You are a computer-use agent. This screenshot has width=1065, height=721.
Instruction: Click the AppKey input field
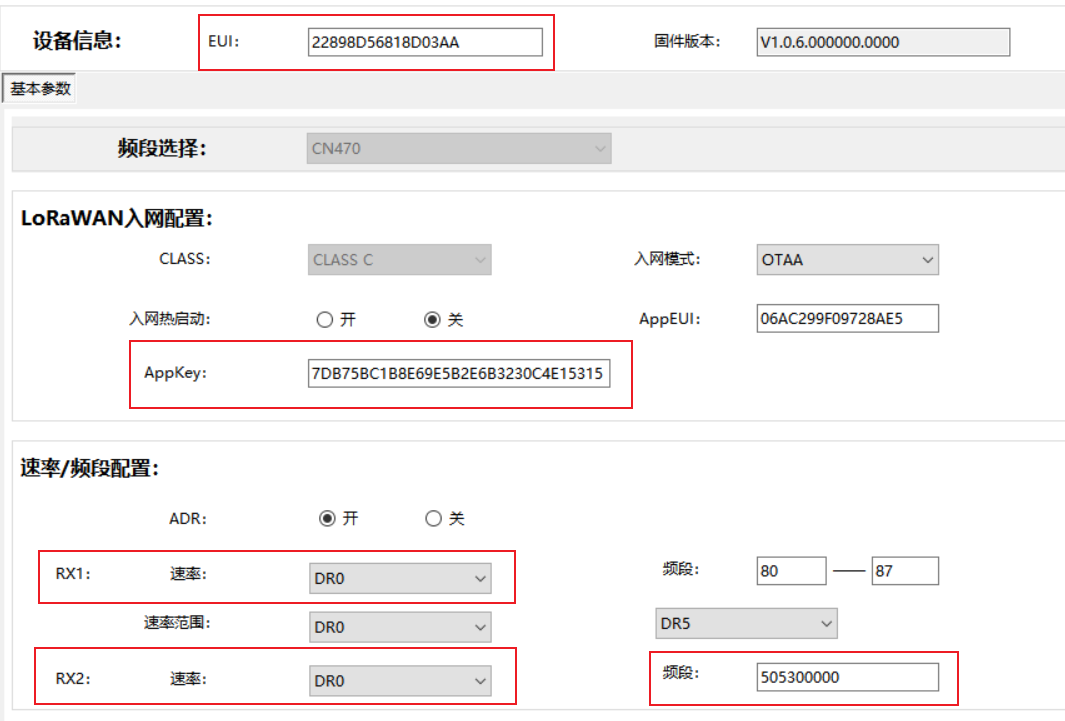point(459,373)
